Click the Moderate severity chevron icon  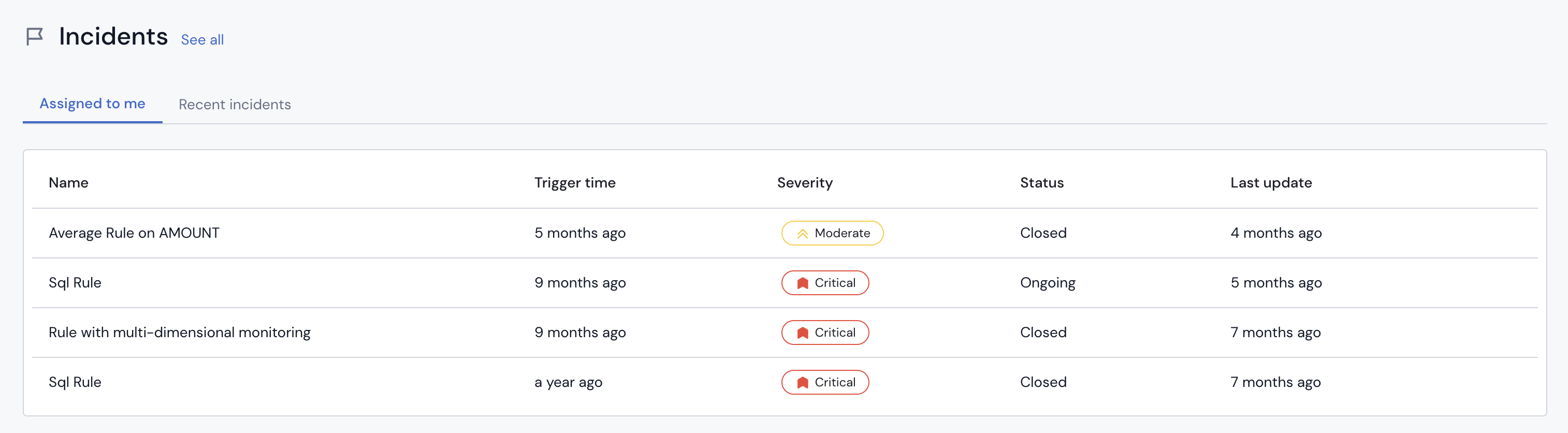pos(802,233)
